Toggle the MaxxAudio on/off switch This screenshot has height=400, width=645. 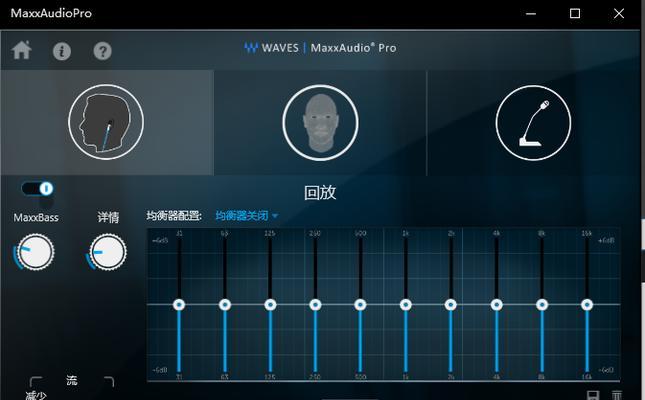pyautogui.click(x=37, y=188)
